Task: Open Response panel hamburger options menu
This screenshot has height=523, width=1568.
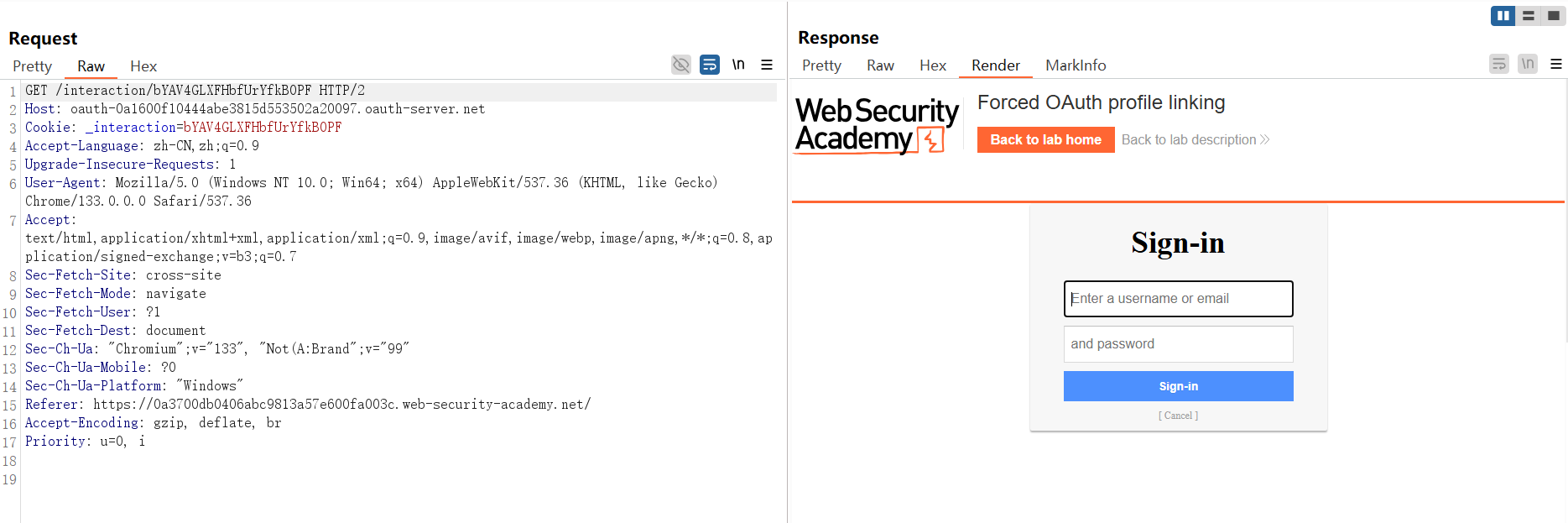Action: [1556, 64]
